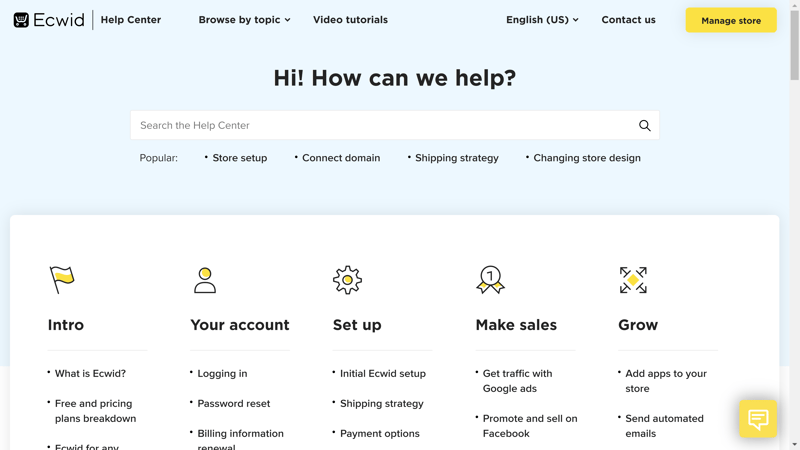
Task: Open Video tutorials in the top menu
Action: click(350, 20)
